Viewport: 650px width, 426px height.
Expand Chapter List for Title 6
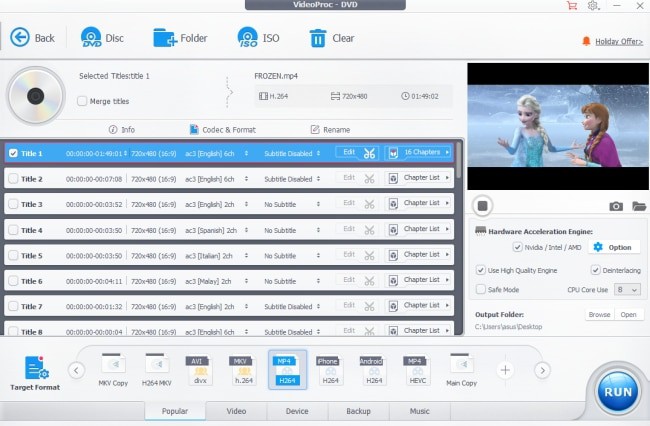coord(418,280)
